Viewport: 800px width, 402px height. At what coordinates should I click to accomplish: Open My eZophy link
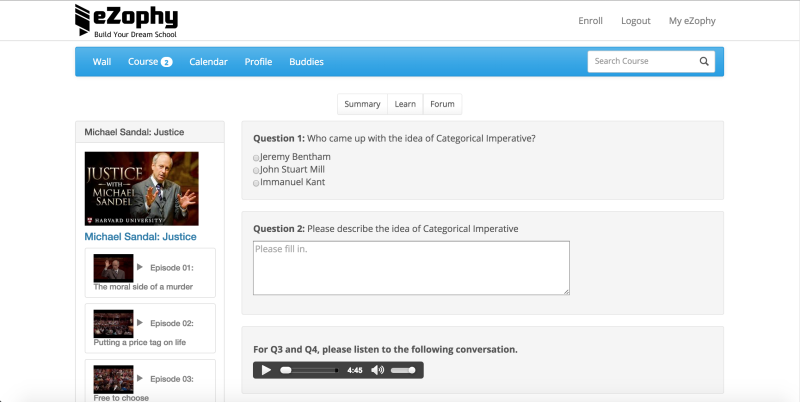click(x=692, y=21)
